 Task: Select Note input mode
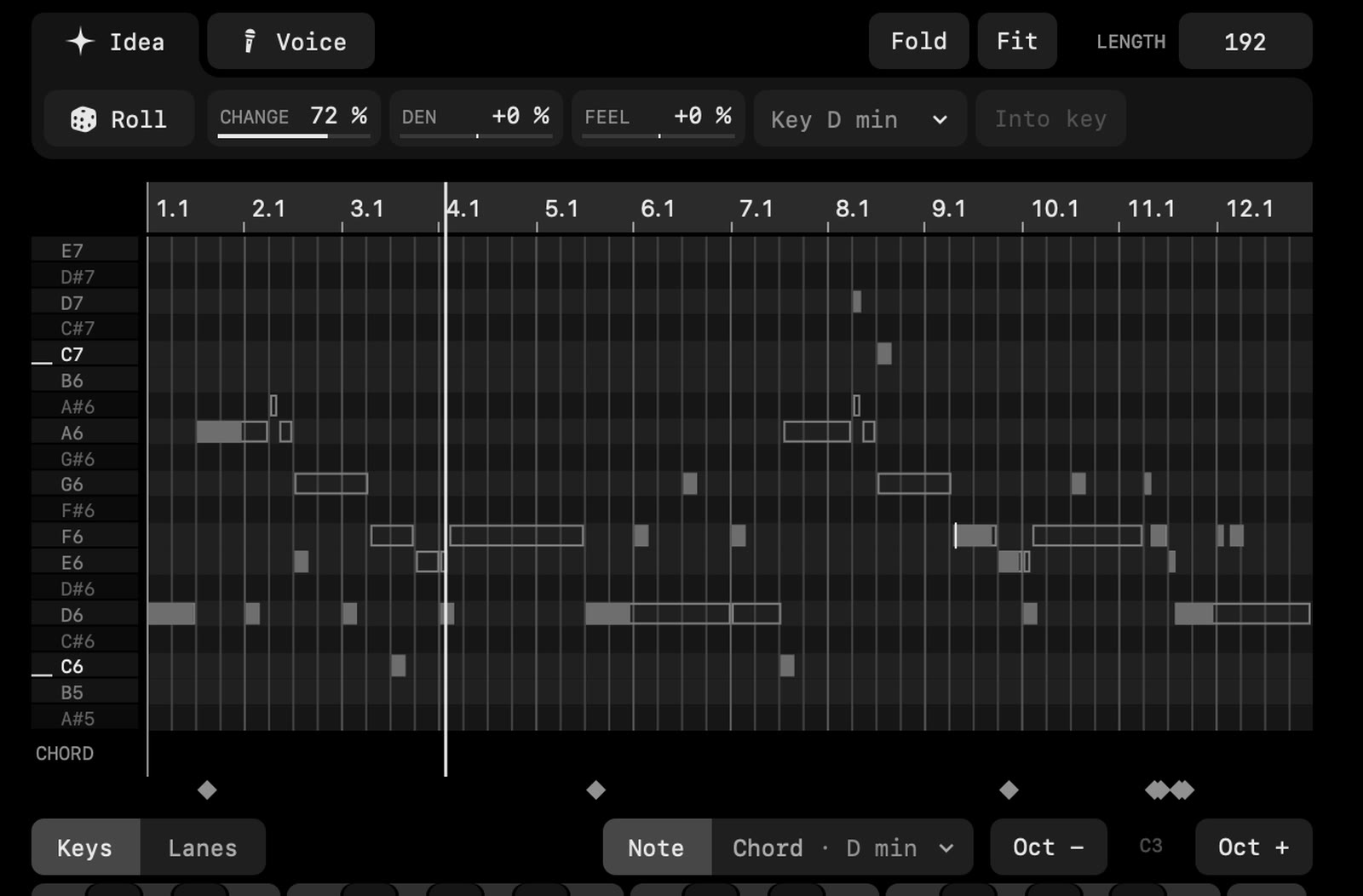point(657,847)
